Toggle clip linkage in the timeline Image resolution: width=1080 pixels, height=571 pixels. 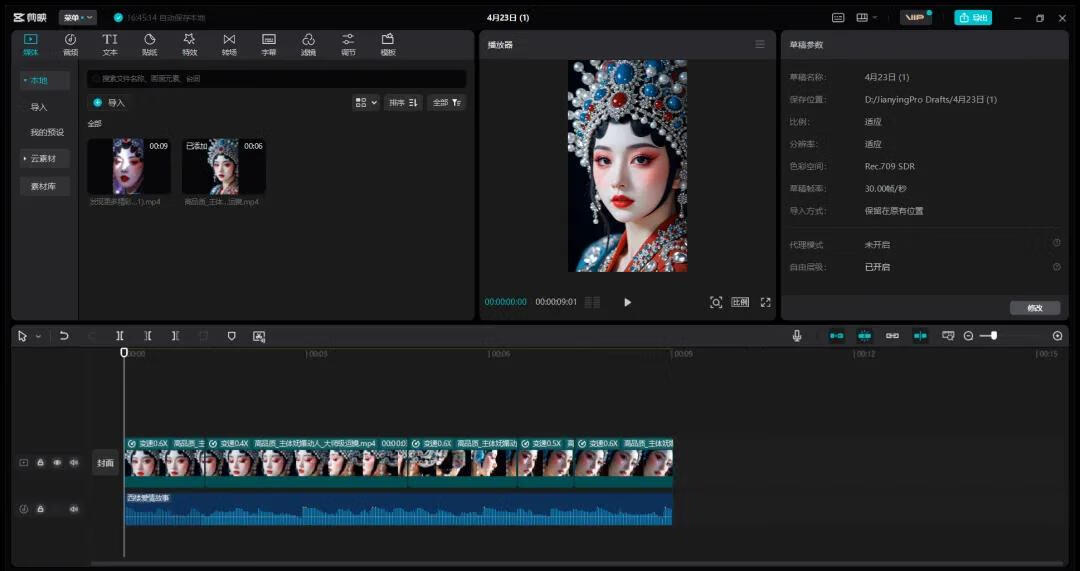tap(893, 335)
